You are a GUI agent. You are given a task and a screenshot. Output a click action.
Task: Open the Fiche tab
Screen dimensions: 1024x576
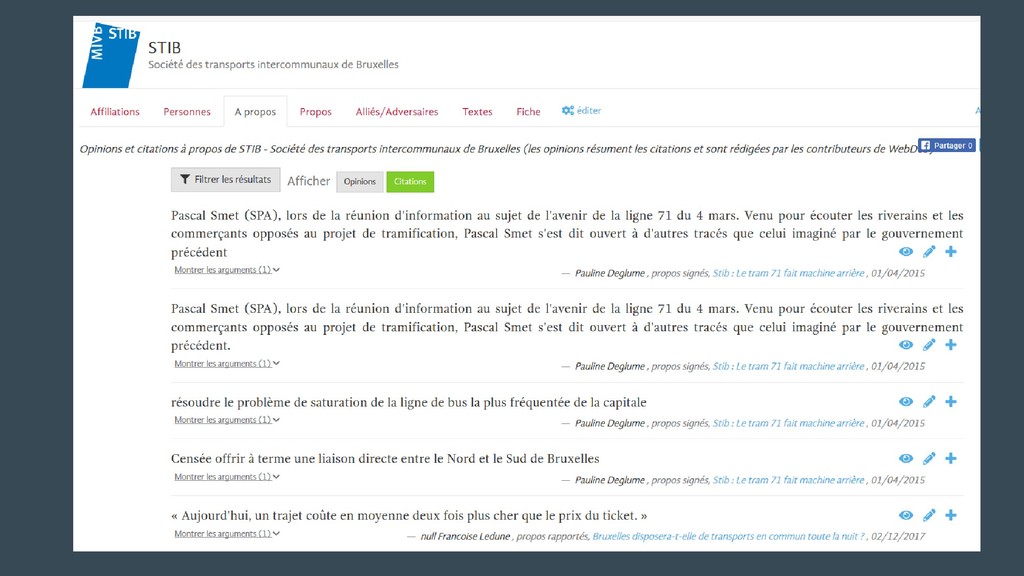(528, 112)
